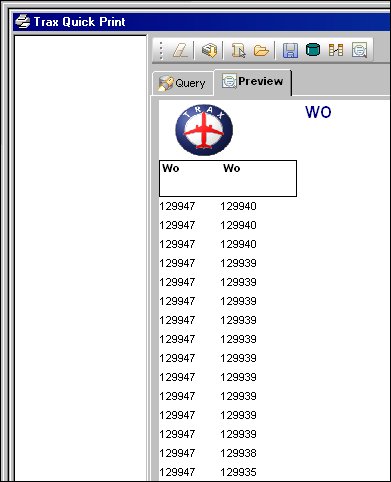Save with the blue floppy disk icon

[x=290, y=51]
